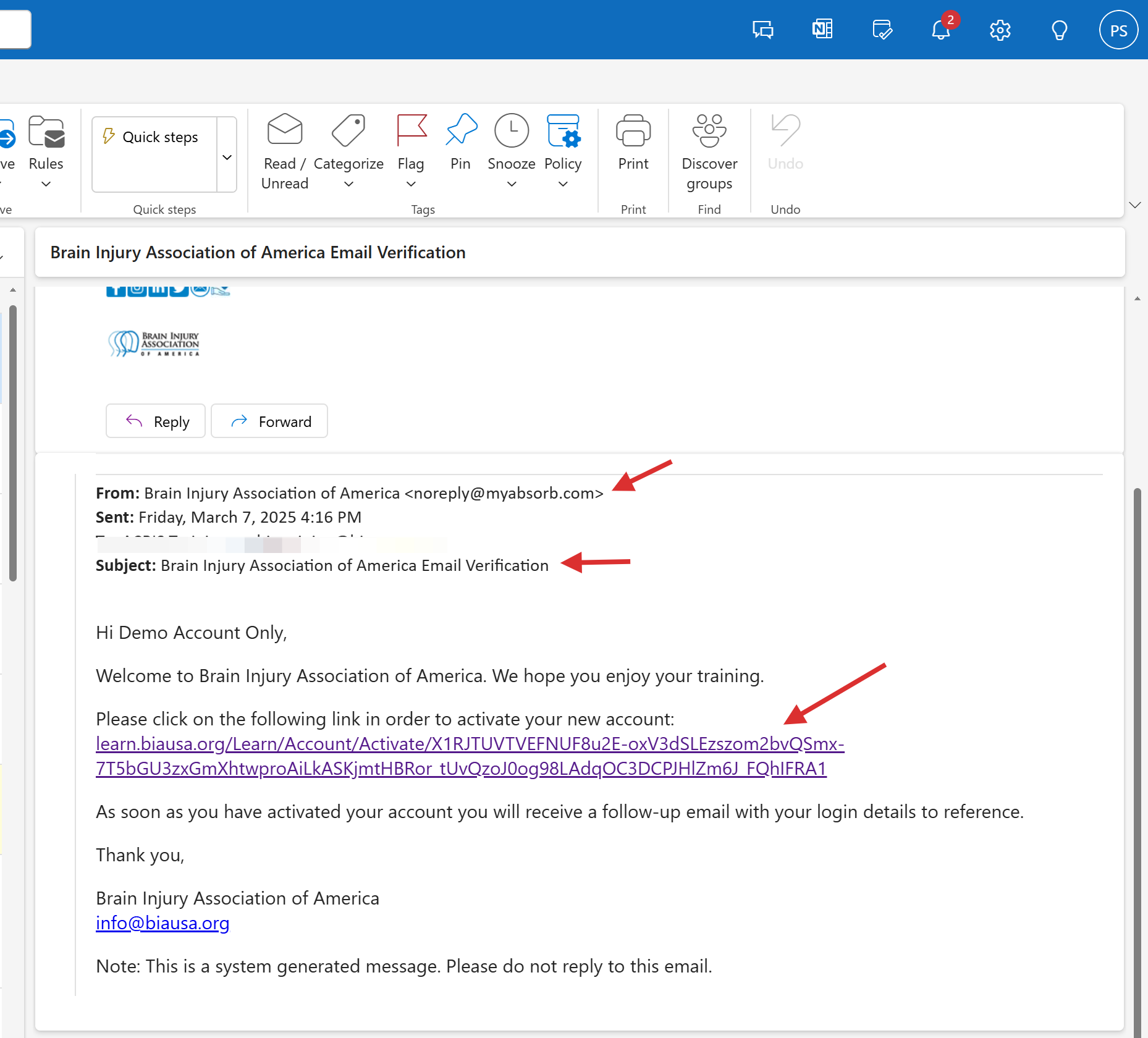This screenshot has width=1148, height=1038.
Task: Expand the Policy options chevron
Action: (x=563, y=184)
